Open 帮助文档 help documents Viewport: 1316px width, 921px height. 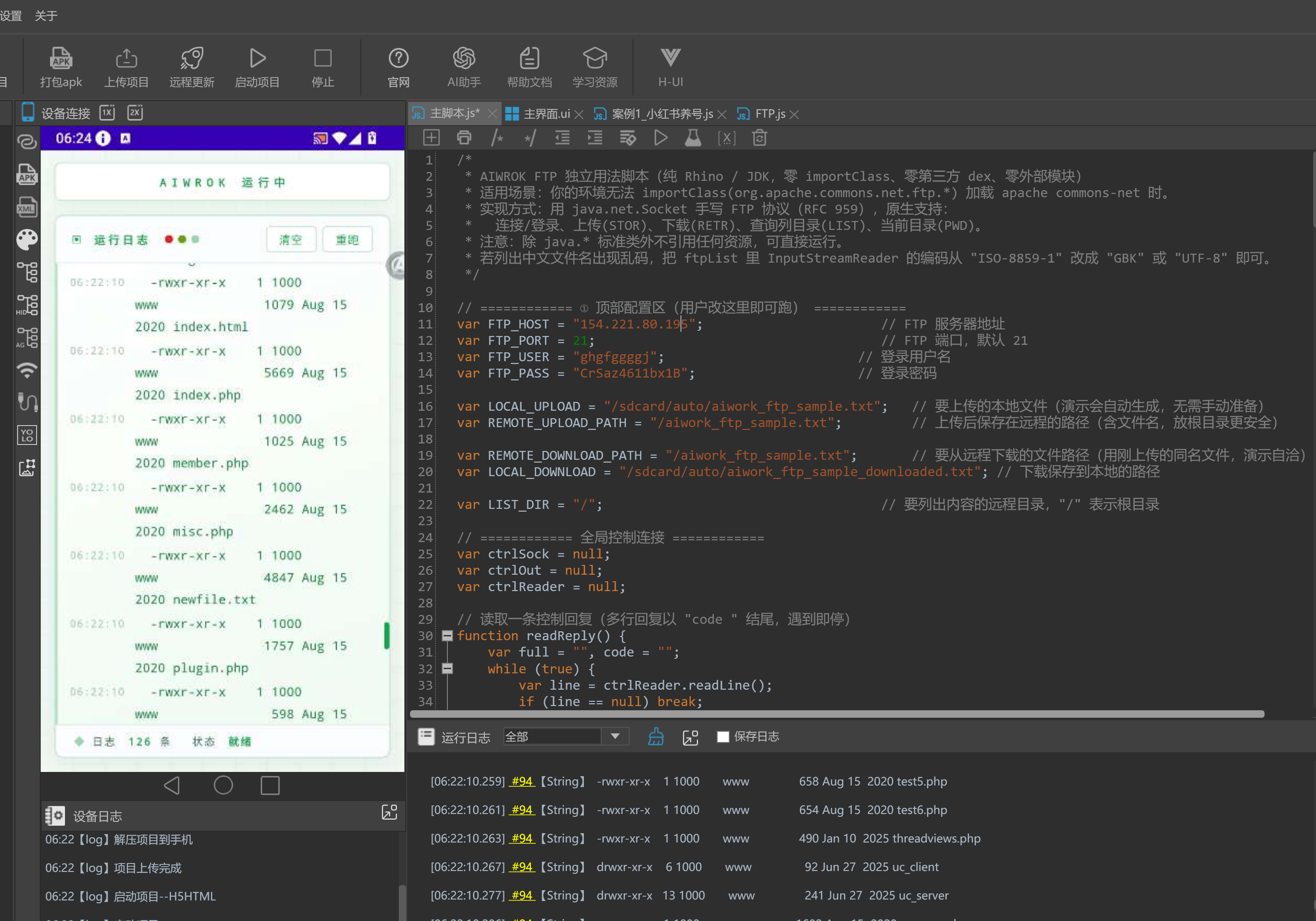(x=529, y=67)
